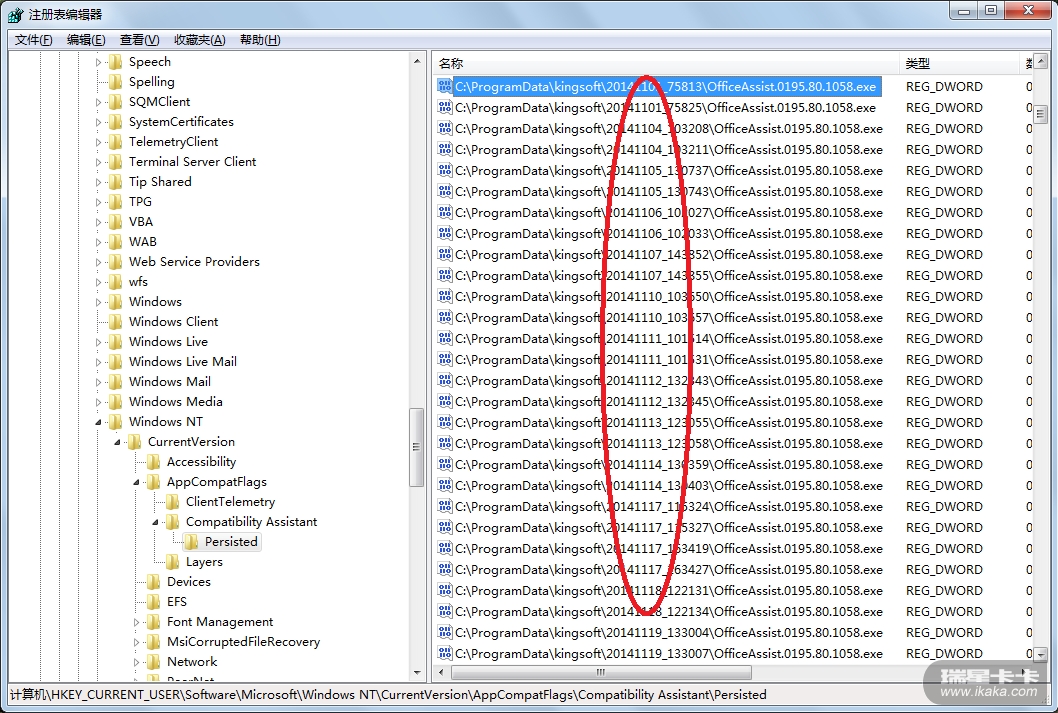Select the ClientTelemetry tree item

230,502
